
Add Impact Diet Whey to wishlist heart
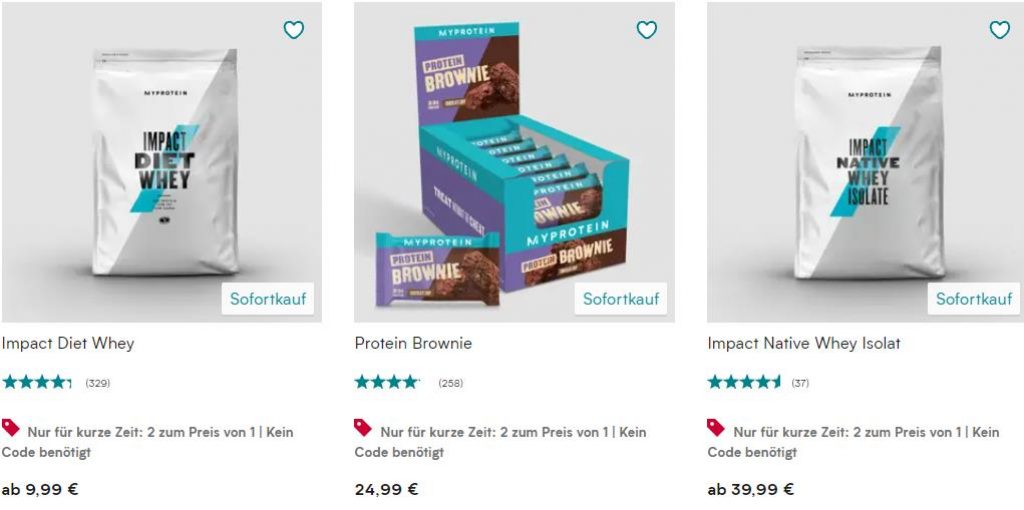[x=293, y=29]
